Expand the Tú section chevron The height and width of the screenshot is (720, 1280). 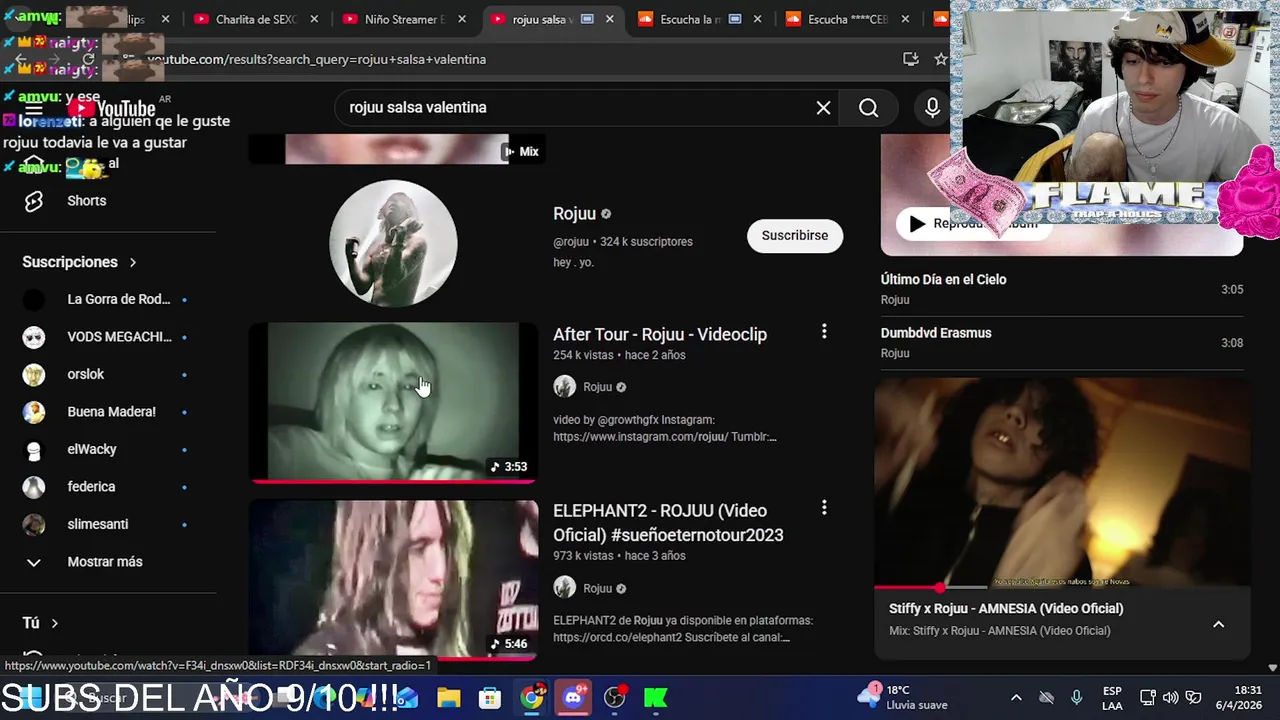click(54, 623)
